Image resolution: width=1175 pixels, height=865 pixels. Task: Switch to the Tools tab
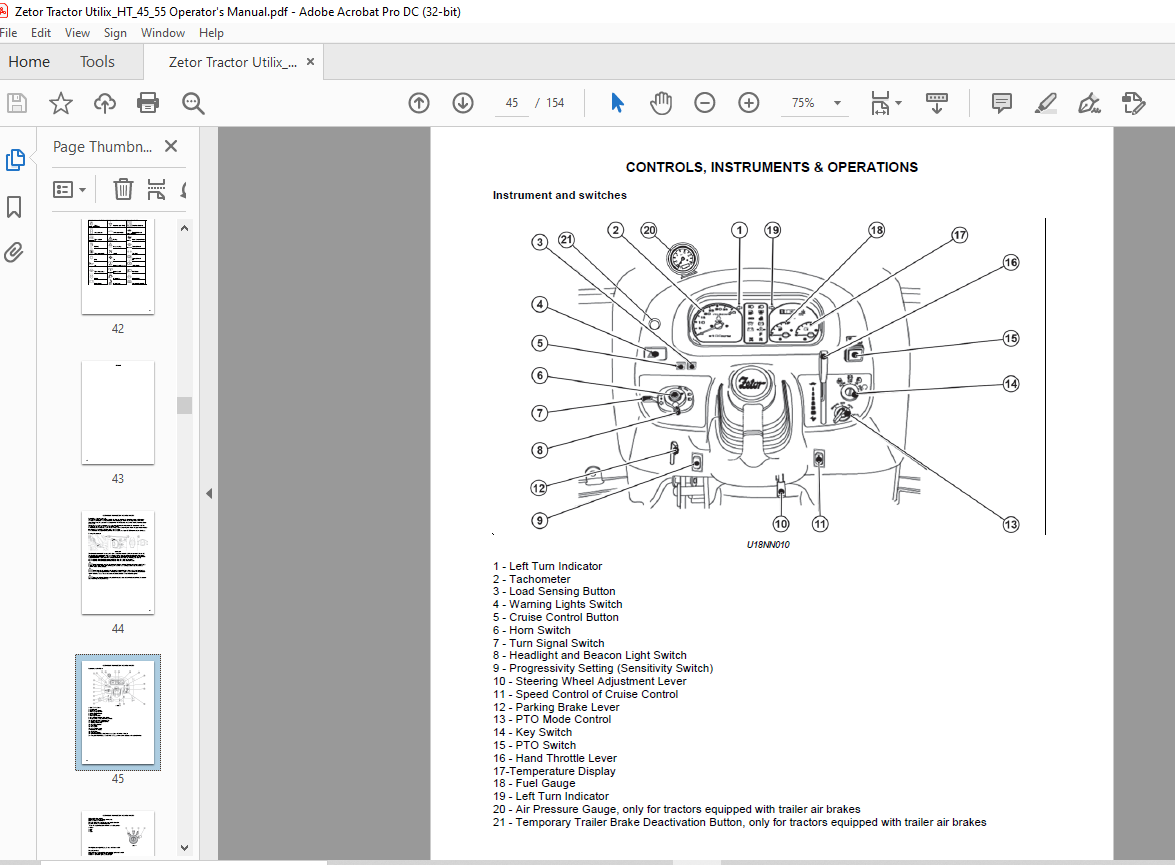coord(97,61)
